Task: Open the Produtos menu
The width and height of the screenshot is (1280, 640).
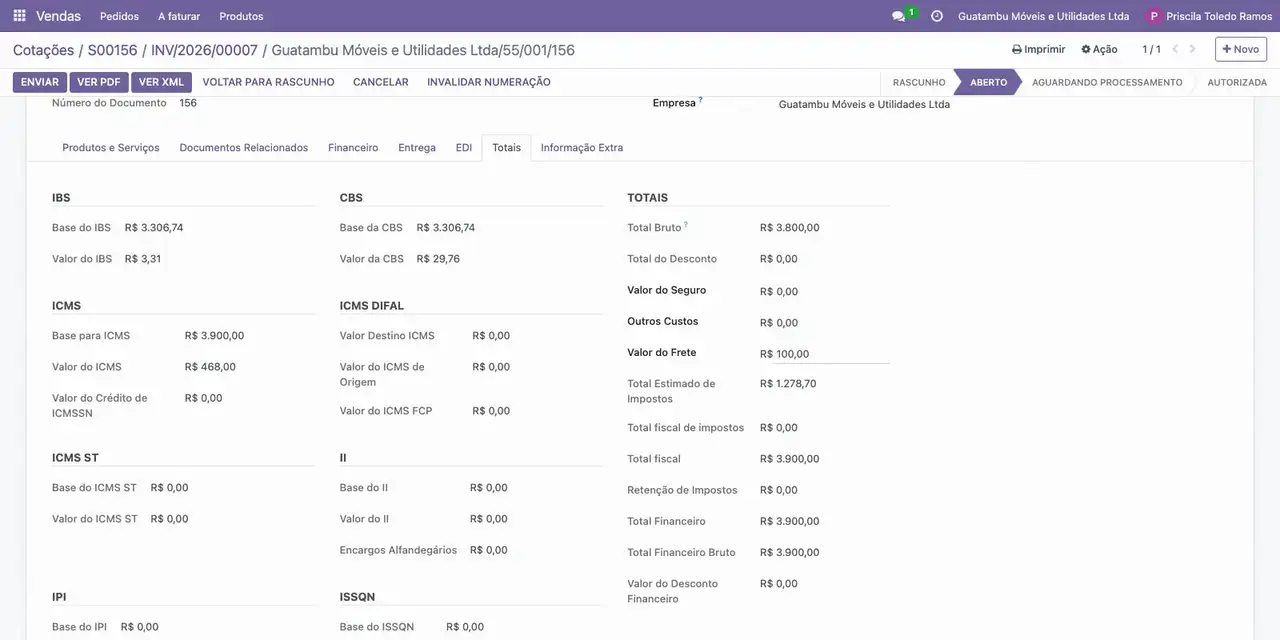Action: (241, 16)
